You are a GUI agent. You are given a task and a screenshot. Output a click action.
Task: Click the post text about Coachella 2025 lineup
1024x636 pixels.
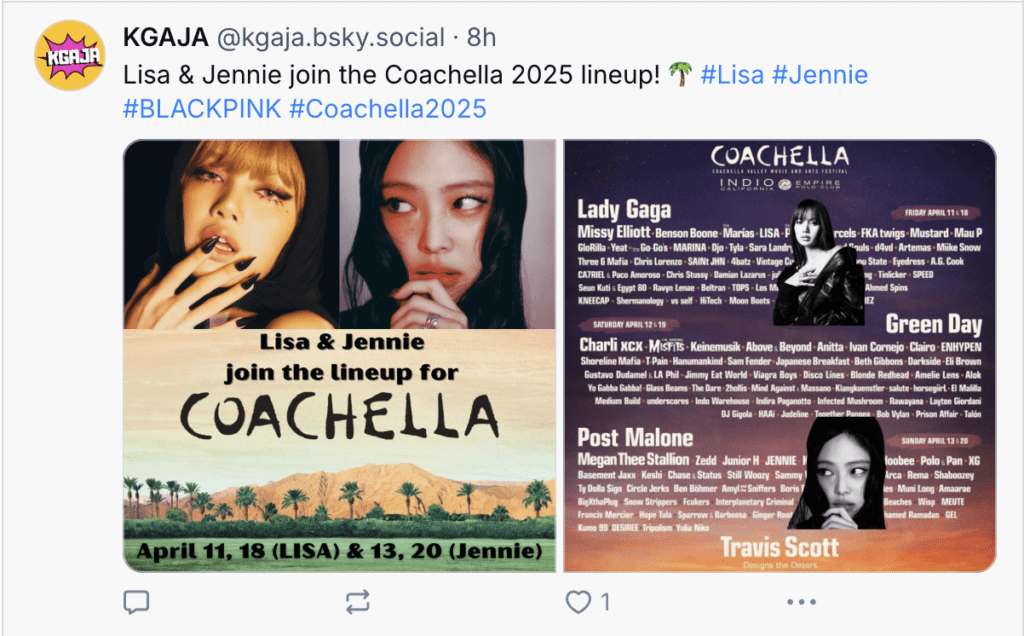392,74
